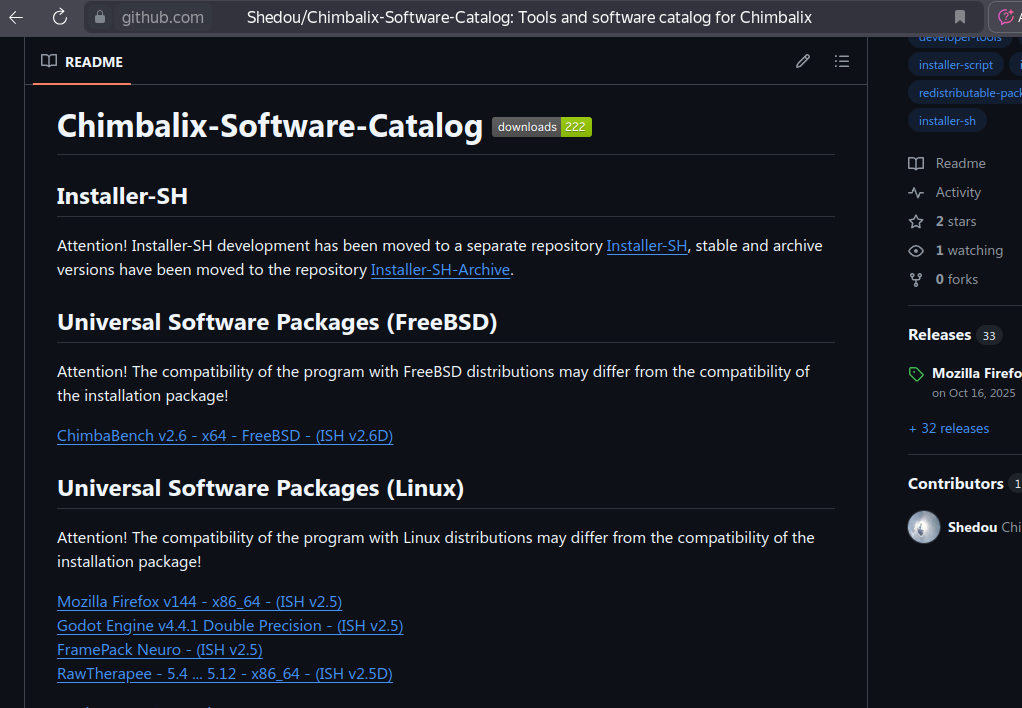Screen dimensions: 1022x708
Task: Open the README outline list icon
Action: tap(842, 62)
